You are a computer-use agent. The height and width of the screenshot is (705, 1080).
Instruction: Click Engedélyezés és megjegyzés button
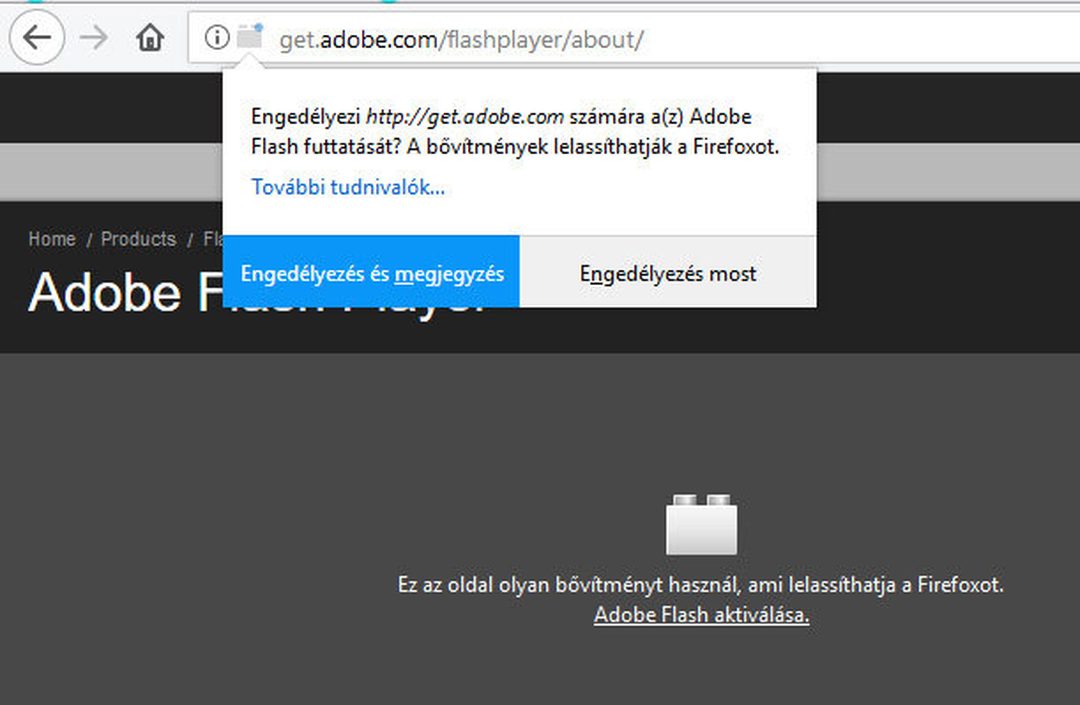pyautogui.click(x=371, y=271)
